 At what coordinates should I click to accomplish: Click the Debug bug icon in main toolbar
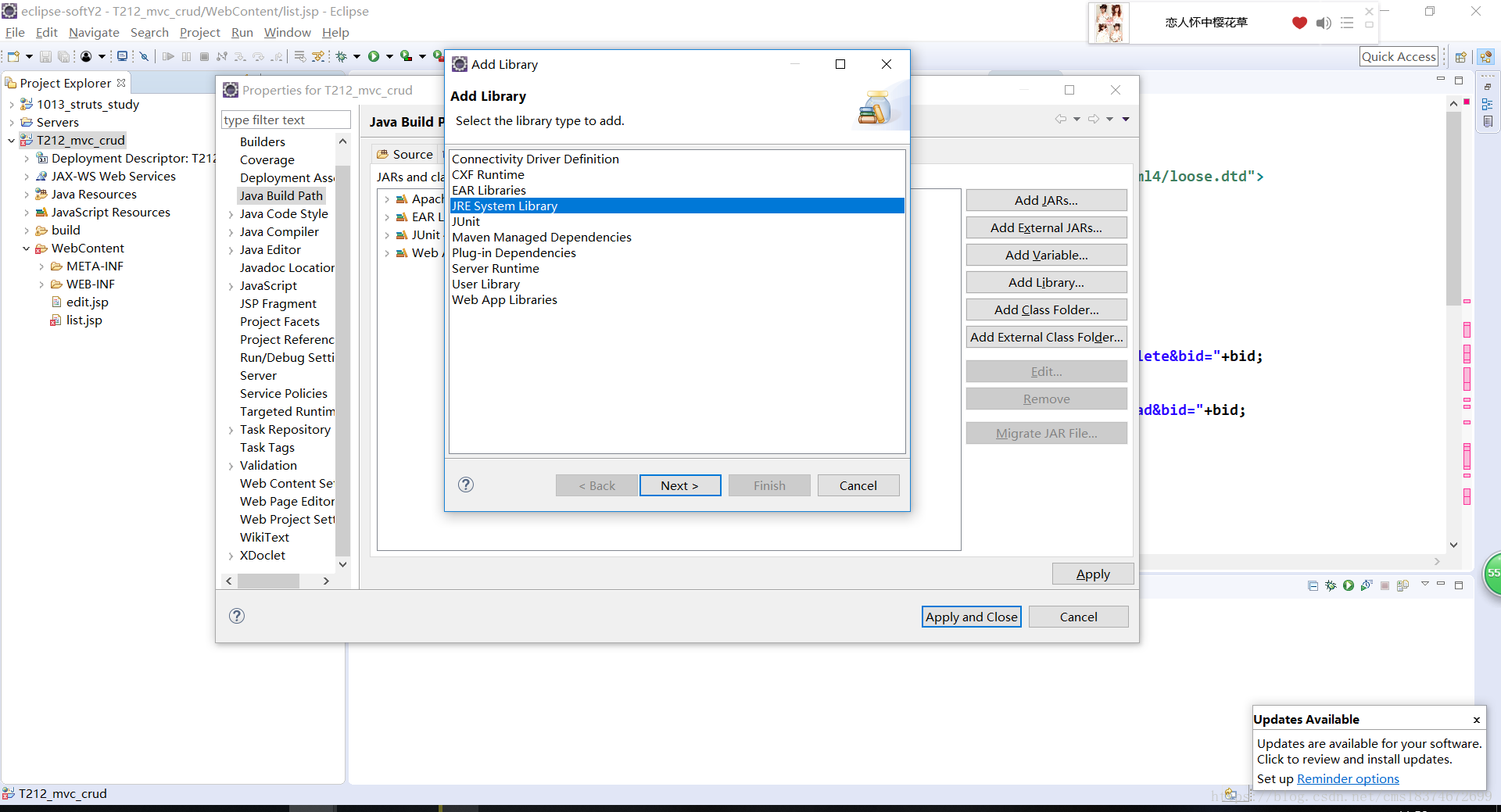tap(342, 56)
